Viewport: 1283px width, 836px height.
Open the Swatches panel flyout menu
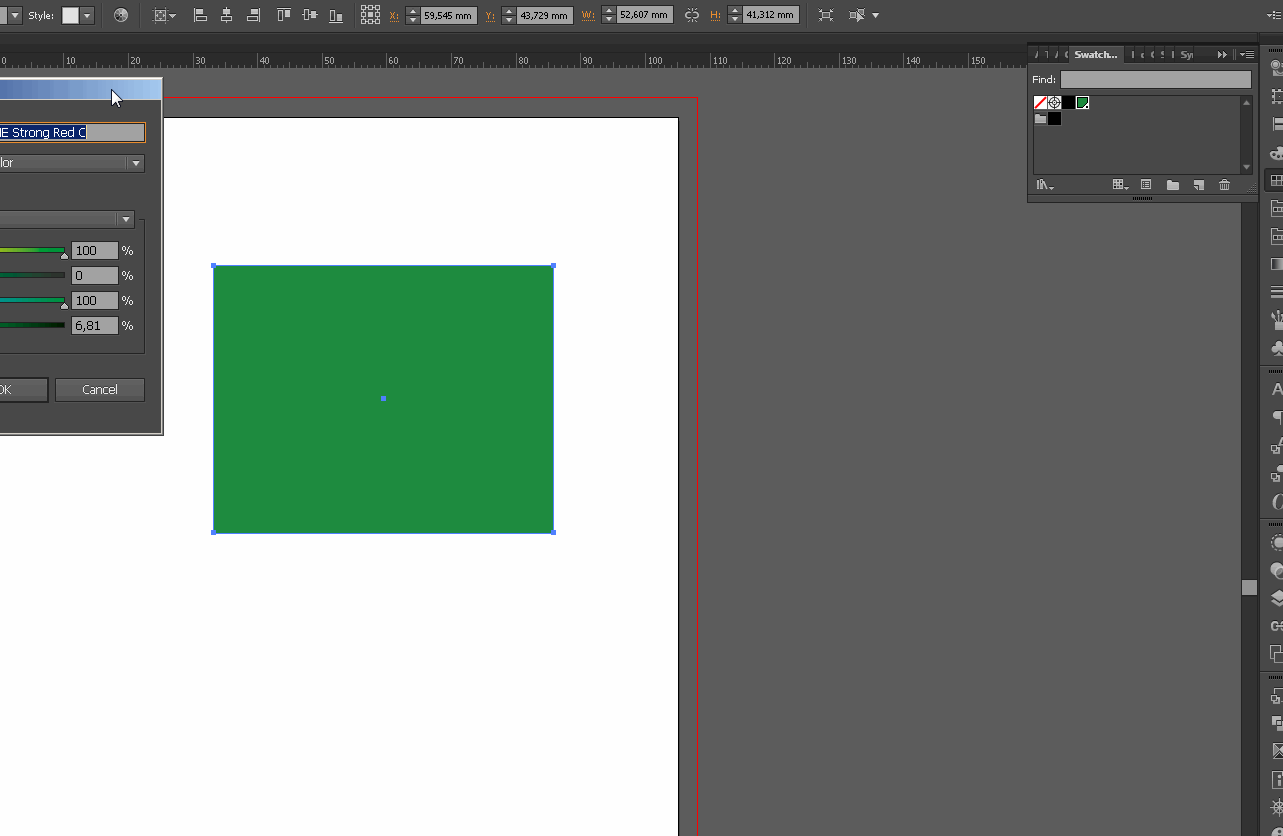pos(1247,55)
